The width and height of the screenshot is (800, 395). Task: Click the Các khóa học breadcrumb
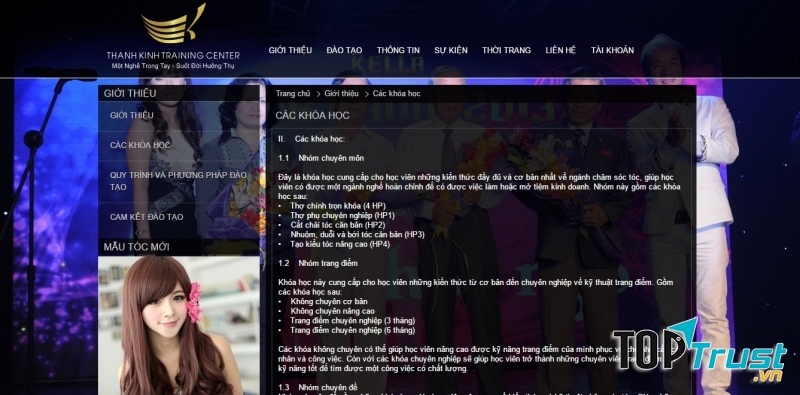[x=396, y=93]
